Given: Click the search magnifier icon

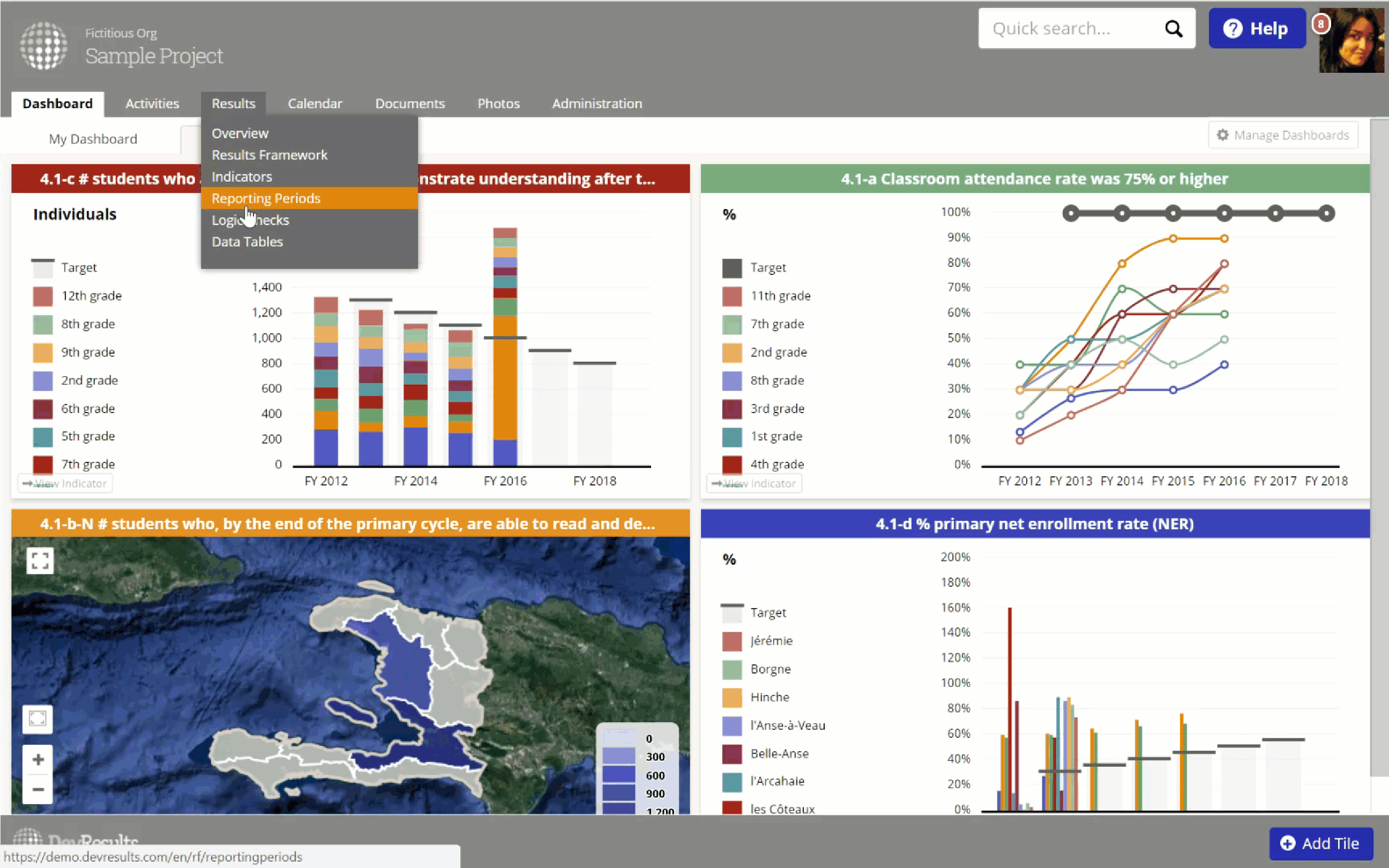Looking at the screenshot, I should coord(1173,29).
